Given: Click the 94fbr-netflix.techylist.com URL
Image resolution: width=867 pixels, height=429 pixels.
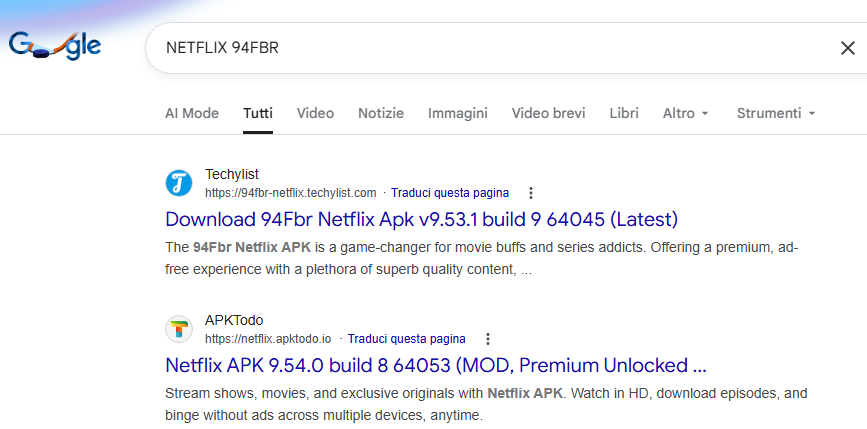Looking at the screenshot, I should (x=291, y=193).
